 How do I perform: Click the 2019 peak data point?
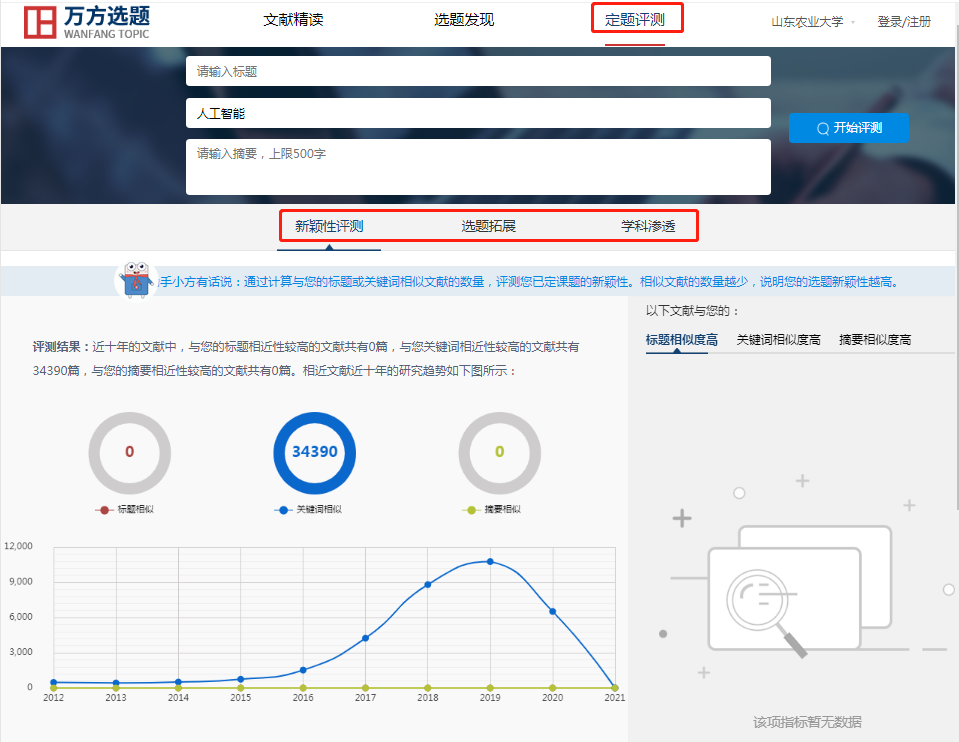coord(490,561)
